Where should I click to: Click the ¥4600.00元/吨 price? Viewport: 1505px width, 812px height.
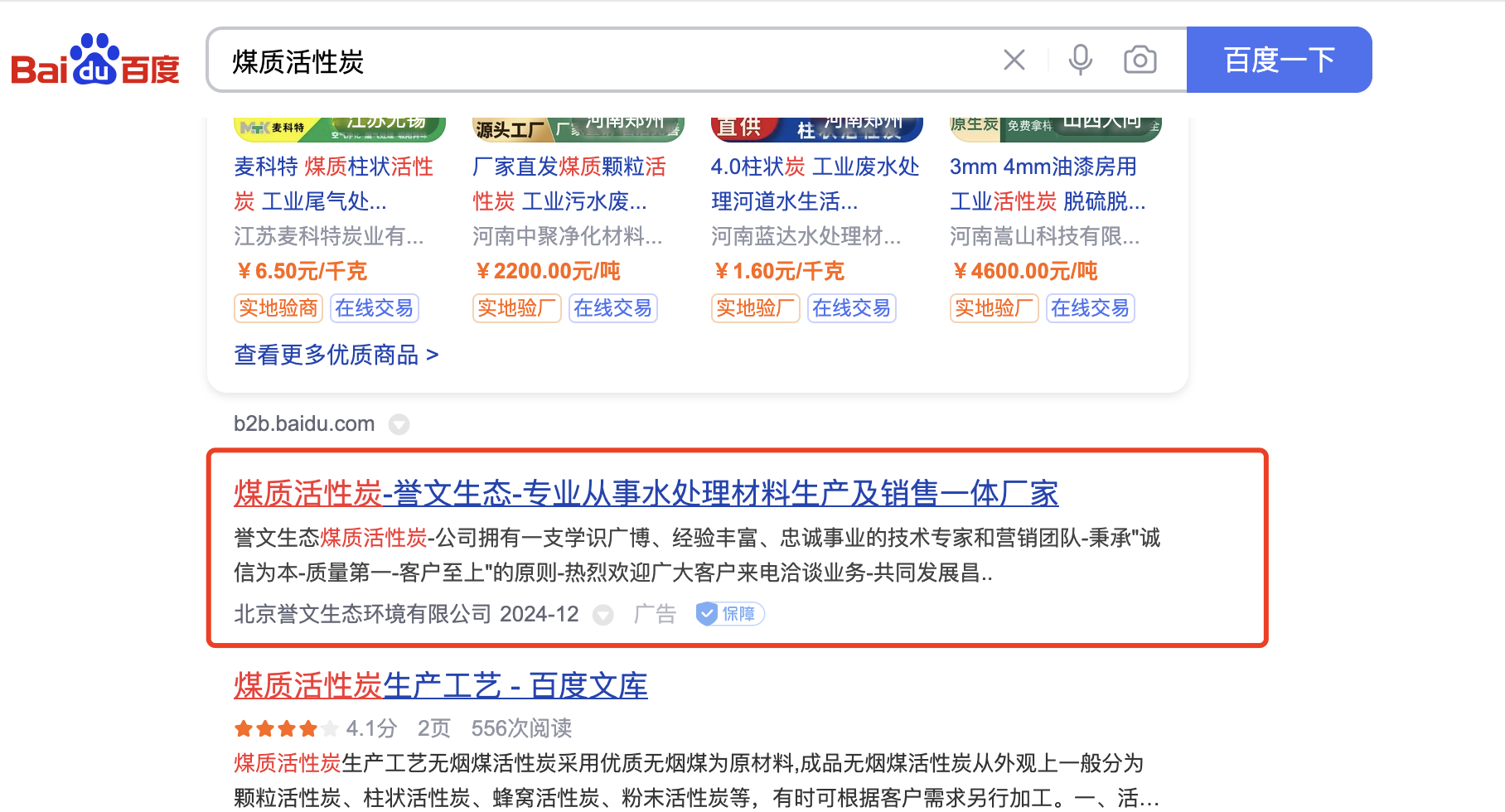click(x=1024, y=272)
